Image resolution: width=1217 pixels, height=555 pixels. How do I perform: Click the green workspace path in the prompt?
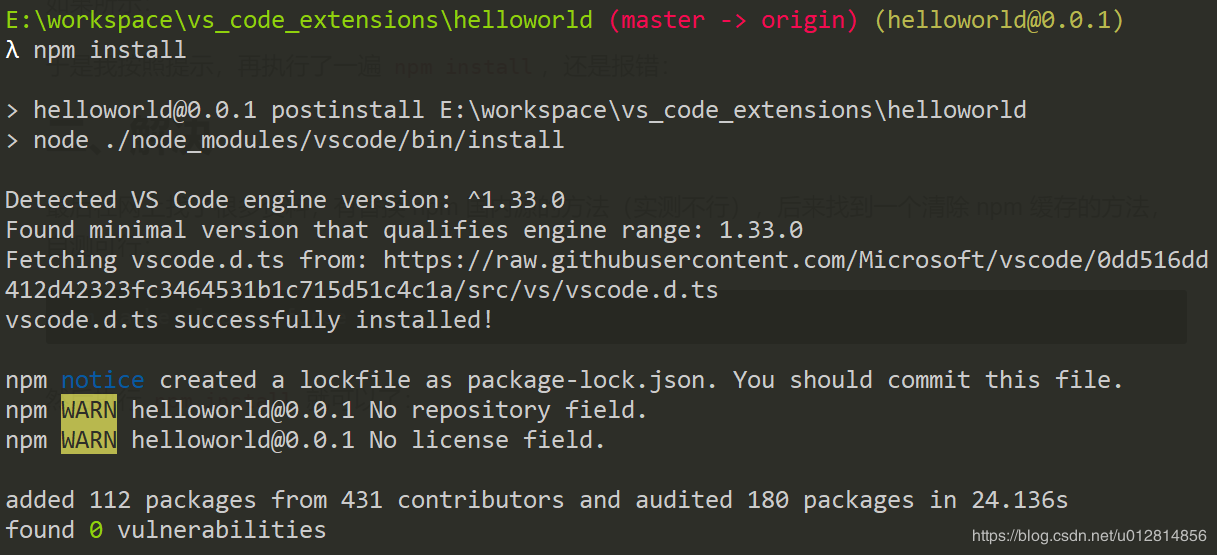pyautogui.click(x=299, y=20)
